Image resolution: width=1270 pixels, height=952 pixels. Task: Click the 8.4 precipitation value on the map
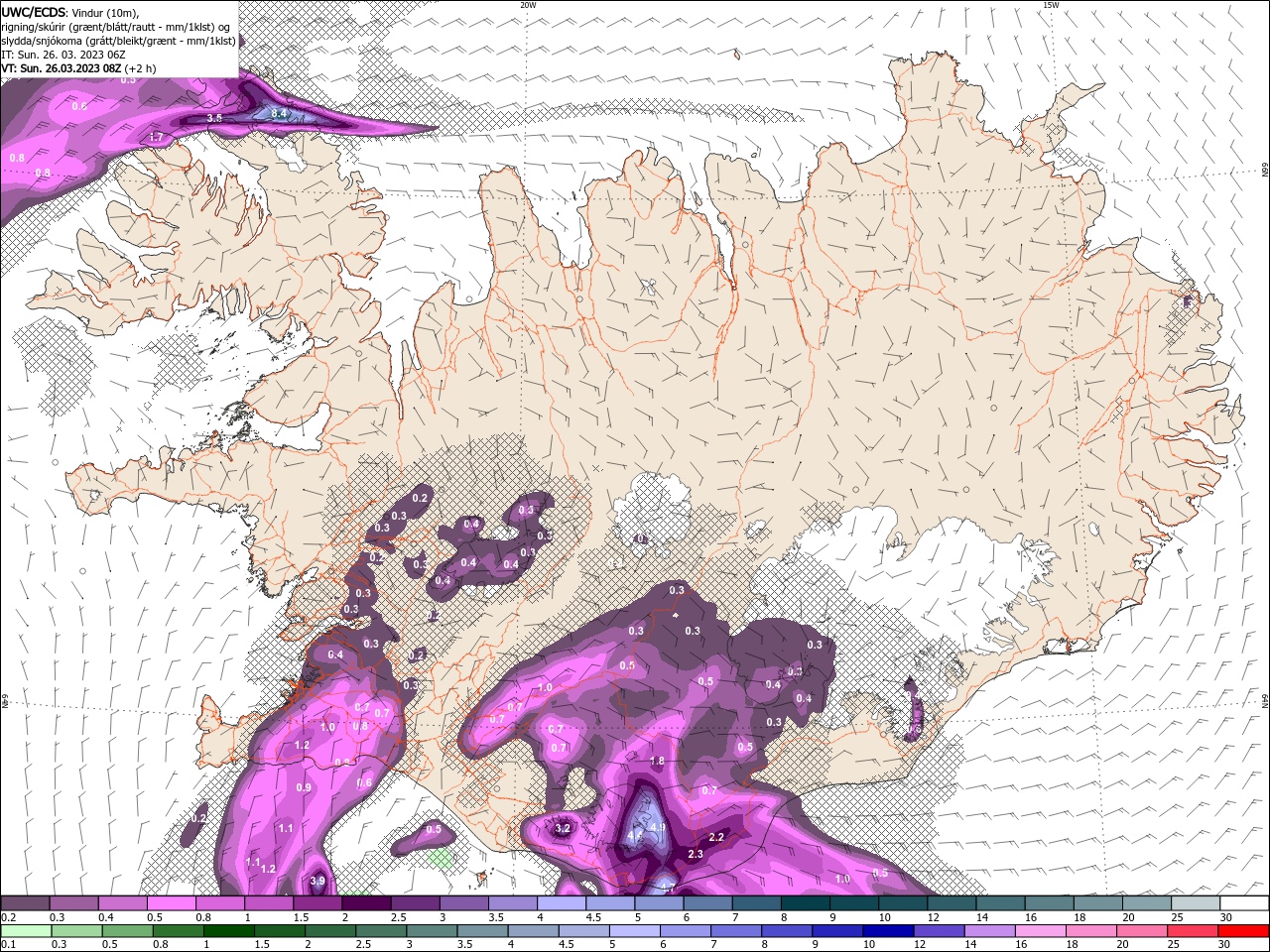[x=280, y=114]
